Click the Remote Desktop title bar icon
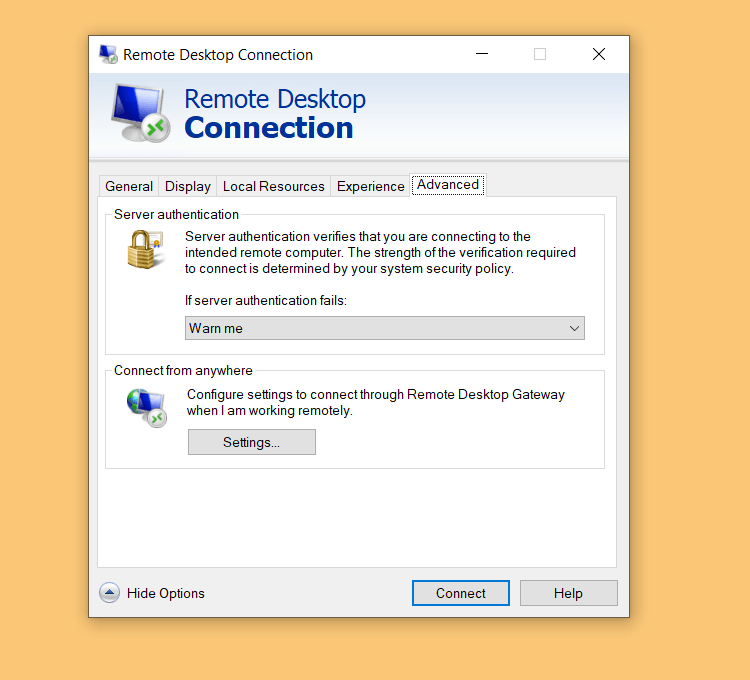This screenshot has height=680, width=750. [x=108, y=55]
